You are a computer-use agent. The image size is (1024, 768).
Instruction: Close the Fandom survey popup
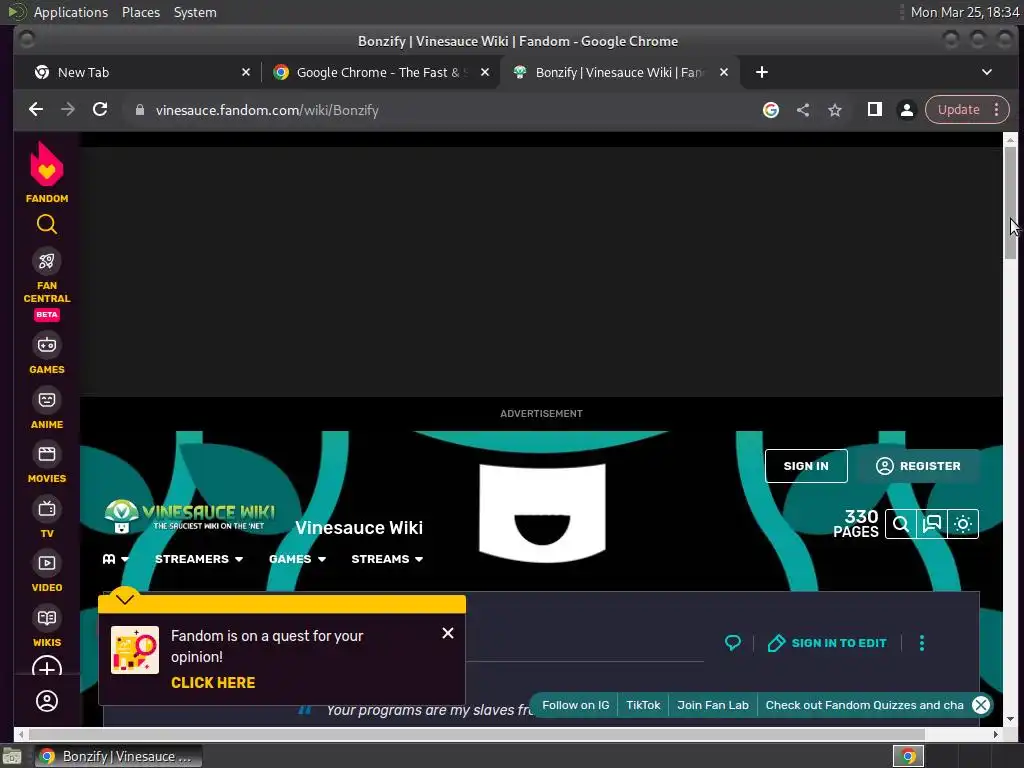click(x=447, y=633)
